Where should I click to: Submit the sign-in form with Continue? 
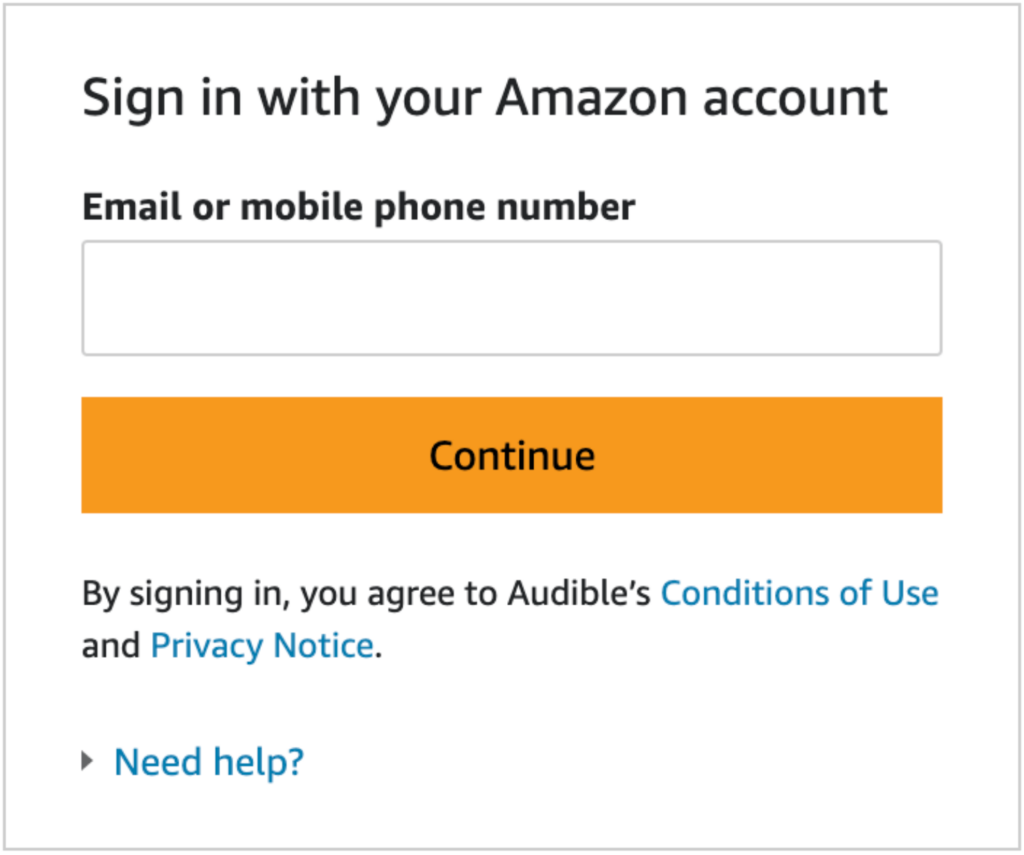click(x=511, y=455)
